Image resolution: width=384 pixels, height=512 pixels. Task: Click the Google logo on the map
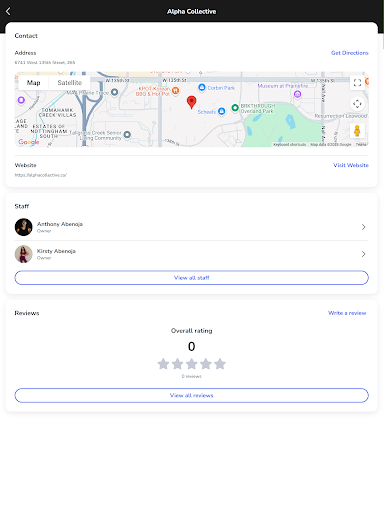click(x=29, y=142)
